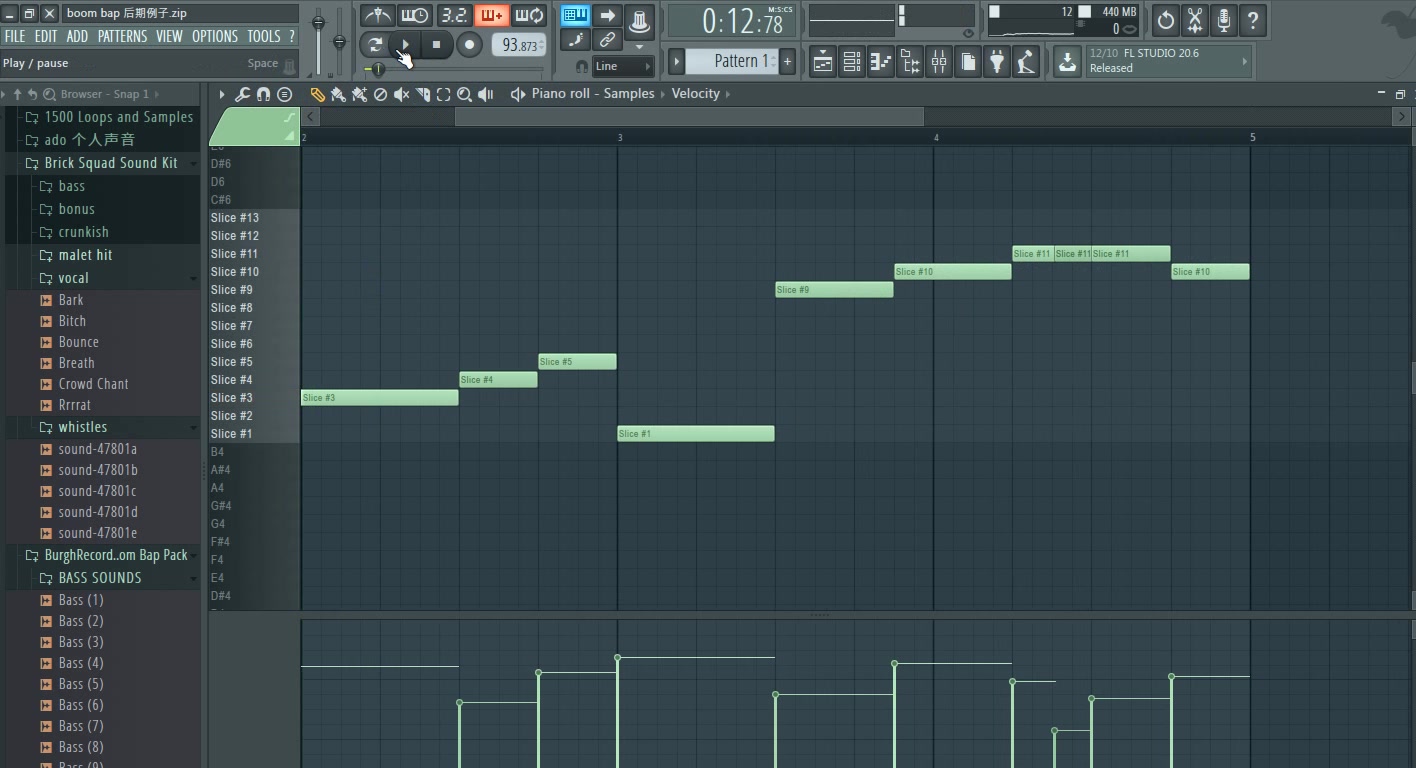This screenshot has width=1416, height=768.
Task: Open the OPTIONS menu
Action: pyautogui.click(x=215, y=36)
